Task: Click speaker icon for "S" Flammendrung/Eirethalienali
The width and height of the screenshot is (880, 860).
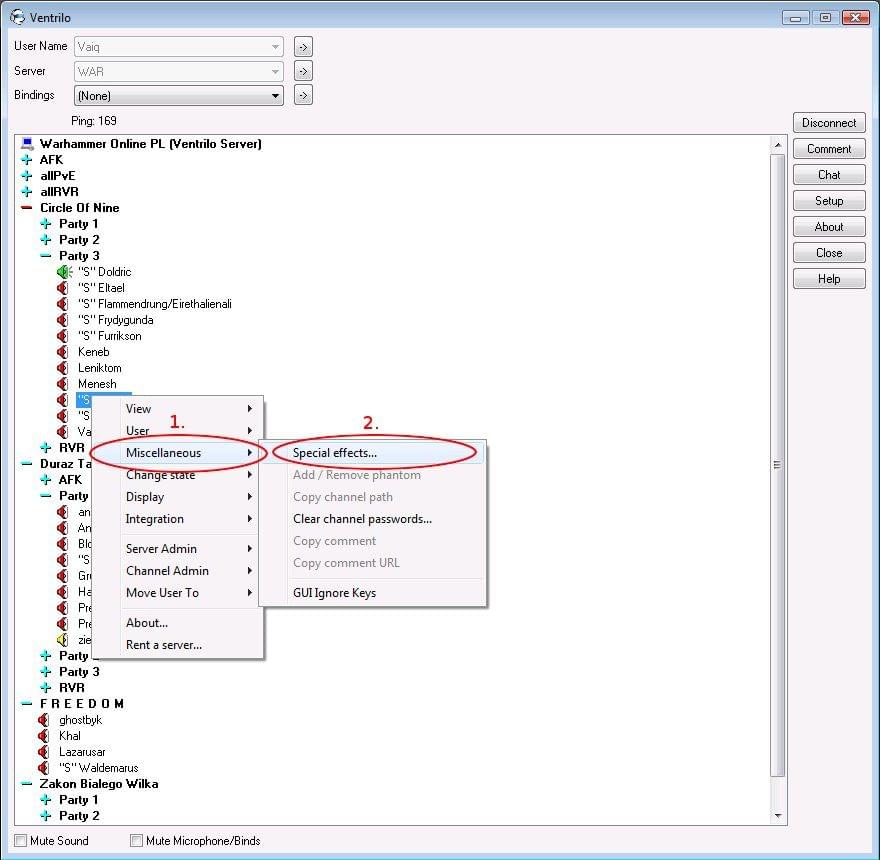Action: (62, 304)
